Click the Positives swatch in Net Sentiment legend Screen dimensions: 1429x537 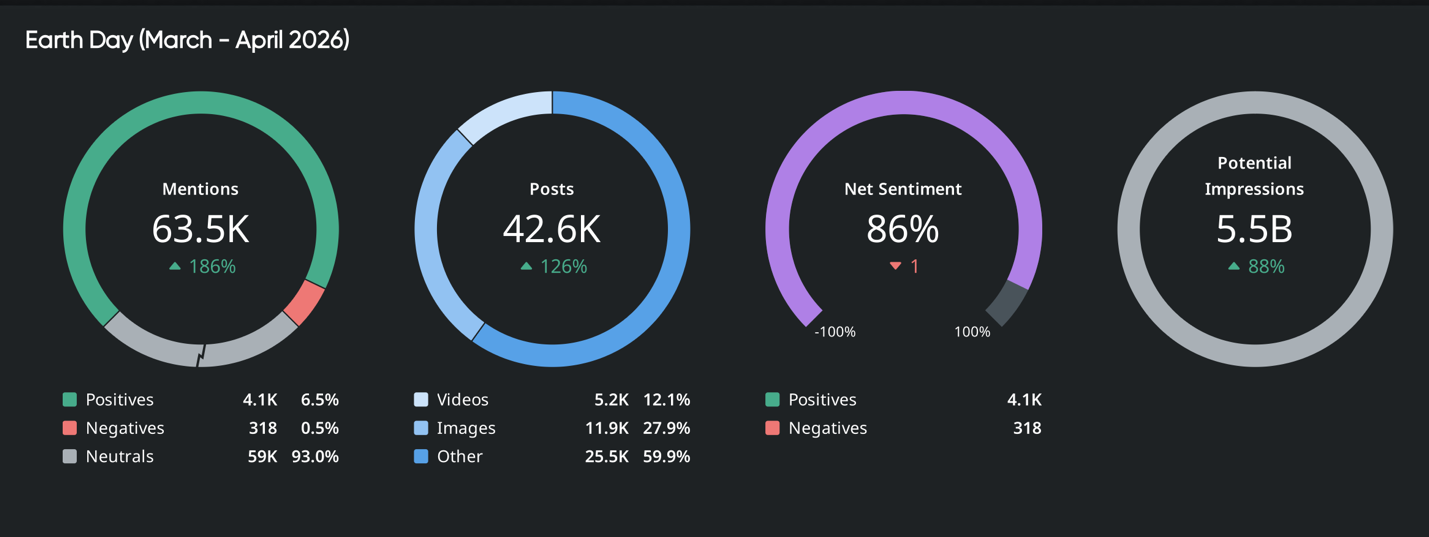[772, 400]
